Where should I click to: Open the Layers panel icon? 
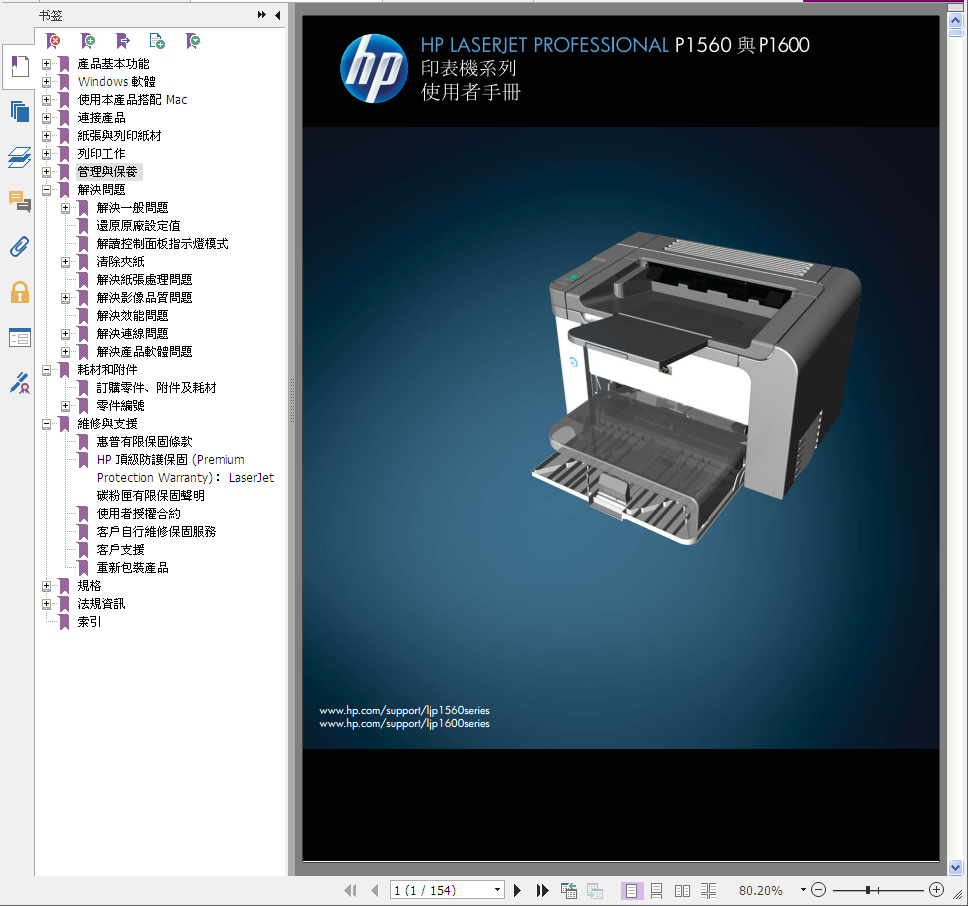pos(20,157)
